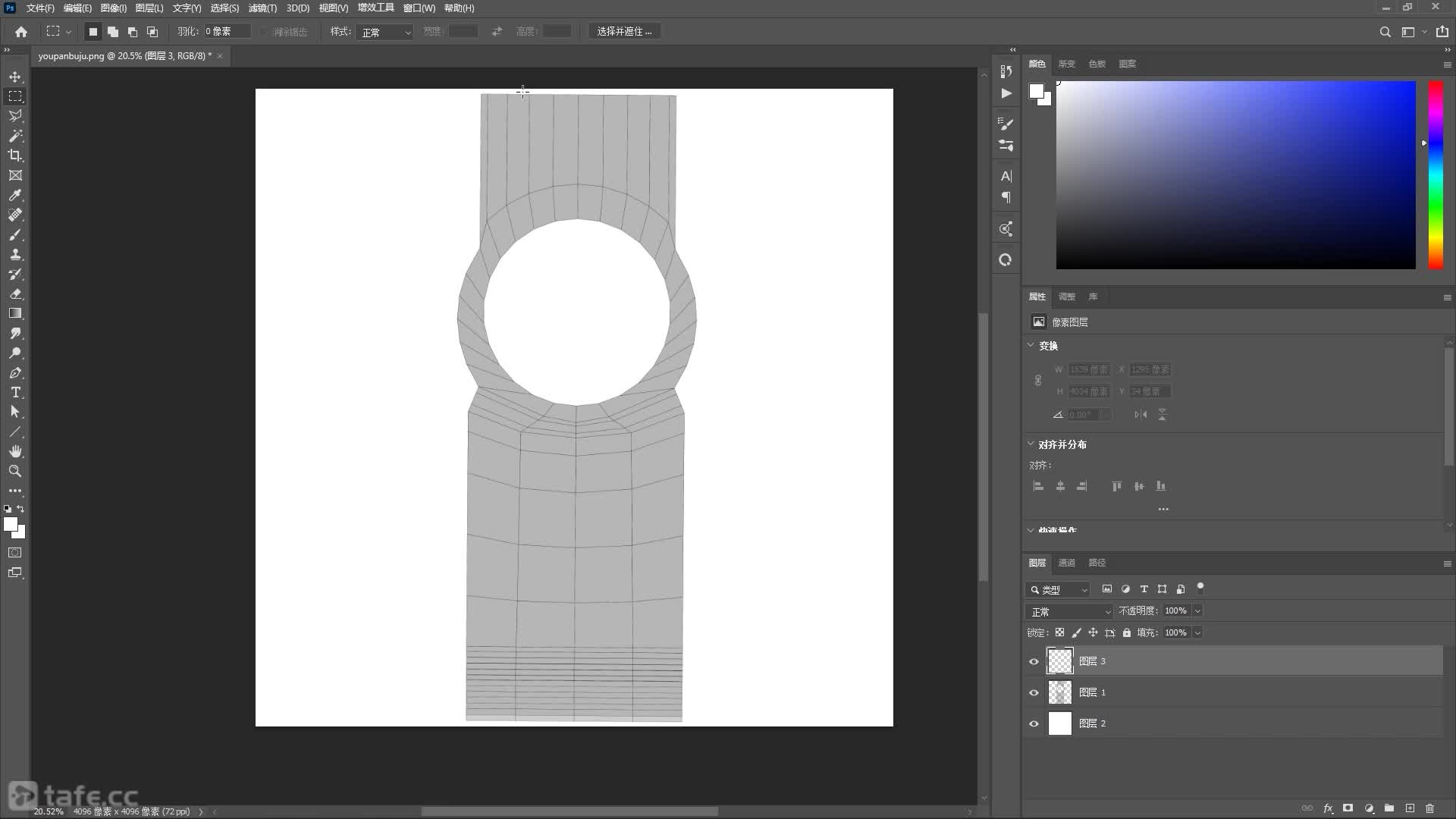Open the 滤镜(T) menu
This screenshot has width=1456, height=819.
(x=262, y=8)
